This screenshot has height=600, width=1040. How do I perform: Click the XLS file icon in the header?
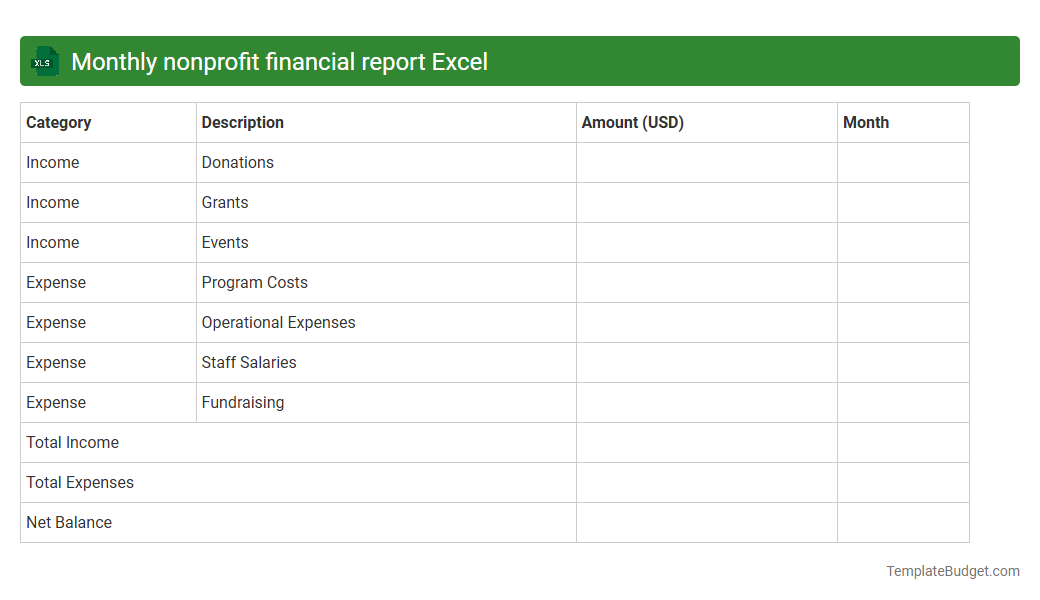(44, 61)
